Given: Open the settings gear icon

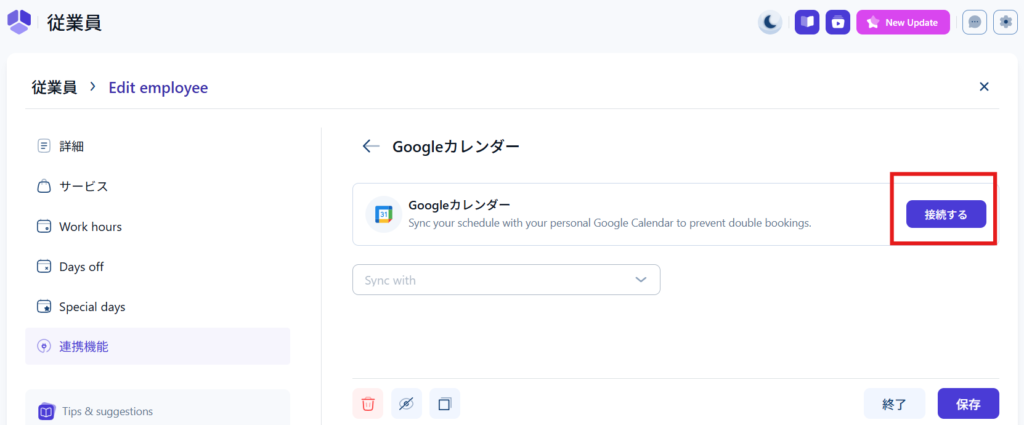Looking at the screenshot, I should point(1003,22).
